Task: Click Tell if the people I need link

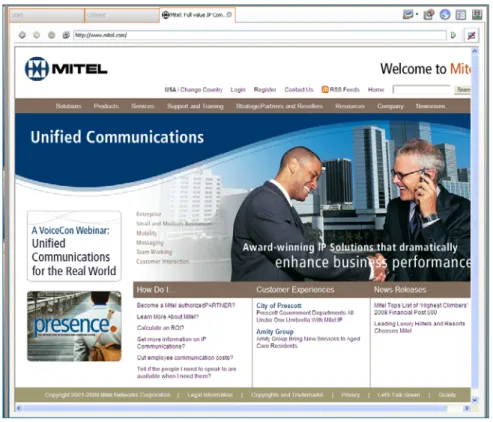Action: click(187, 372)
